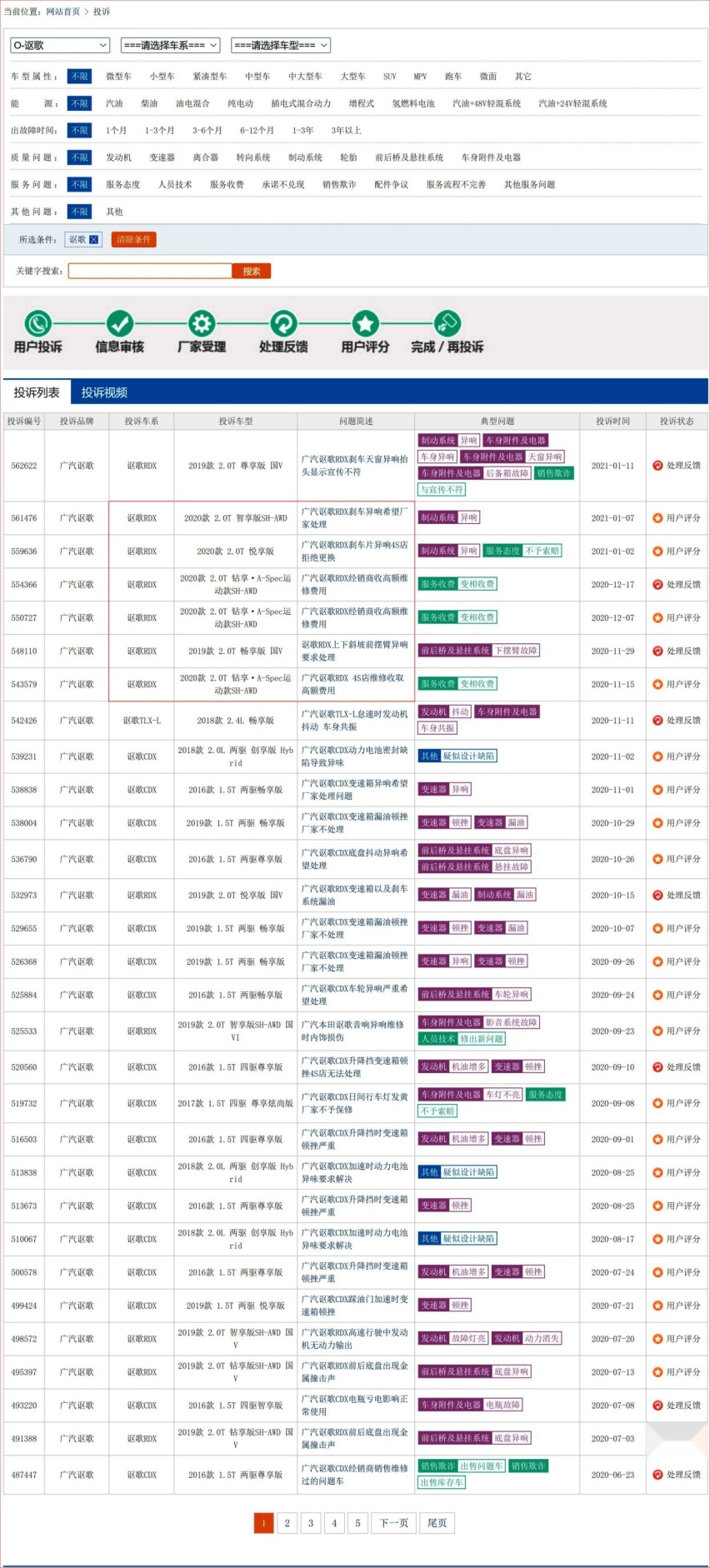Click date cell 2021-01-11
710x1568 pixels.
pos(612,466)
